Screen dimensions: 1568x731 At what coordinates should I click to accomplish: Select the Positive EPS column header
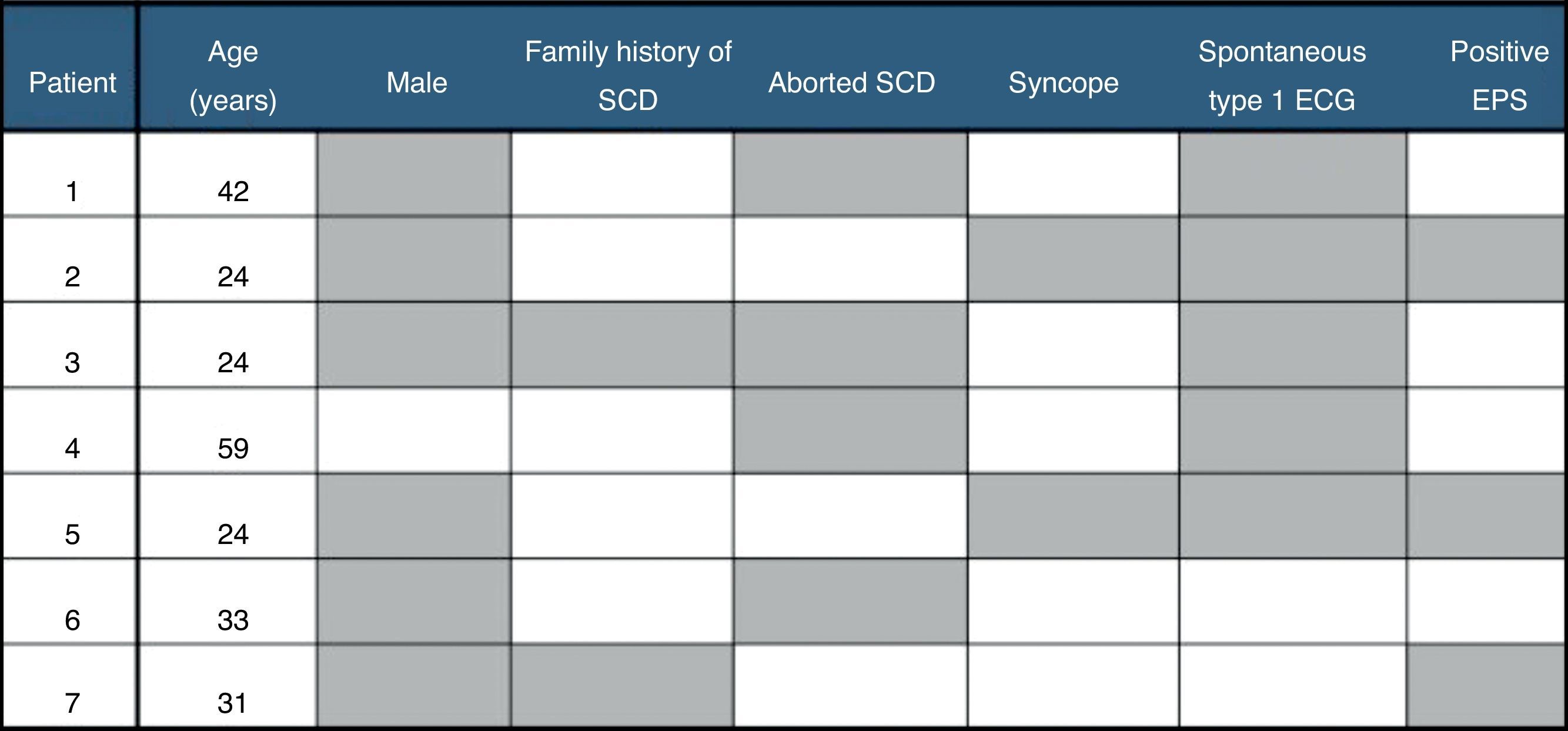click(1499, 75)
